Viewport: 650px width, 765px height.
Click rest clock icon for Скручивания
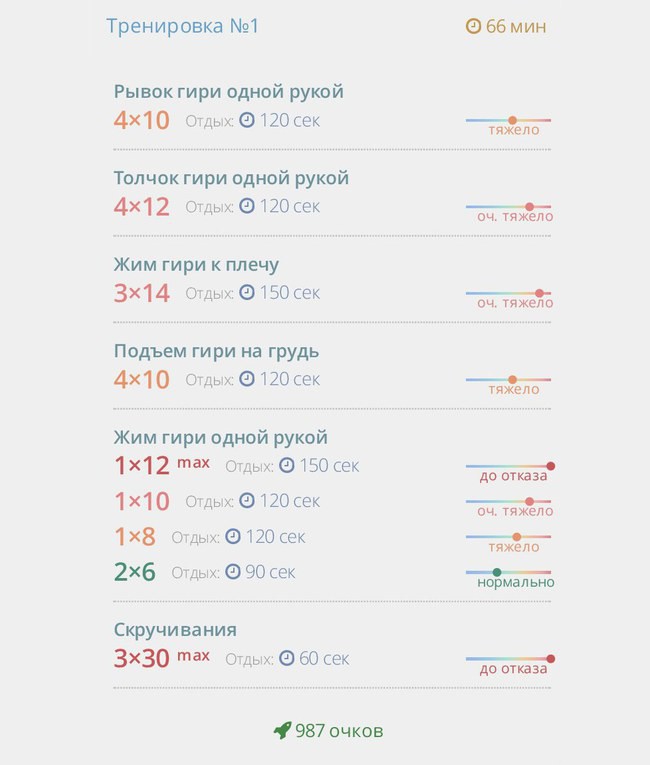(287, 658)
